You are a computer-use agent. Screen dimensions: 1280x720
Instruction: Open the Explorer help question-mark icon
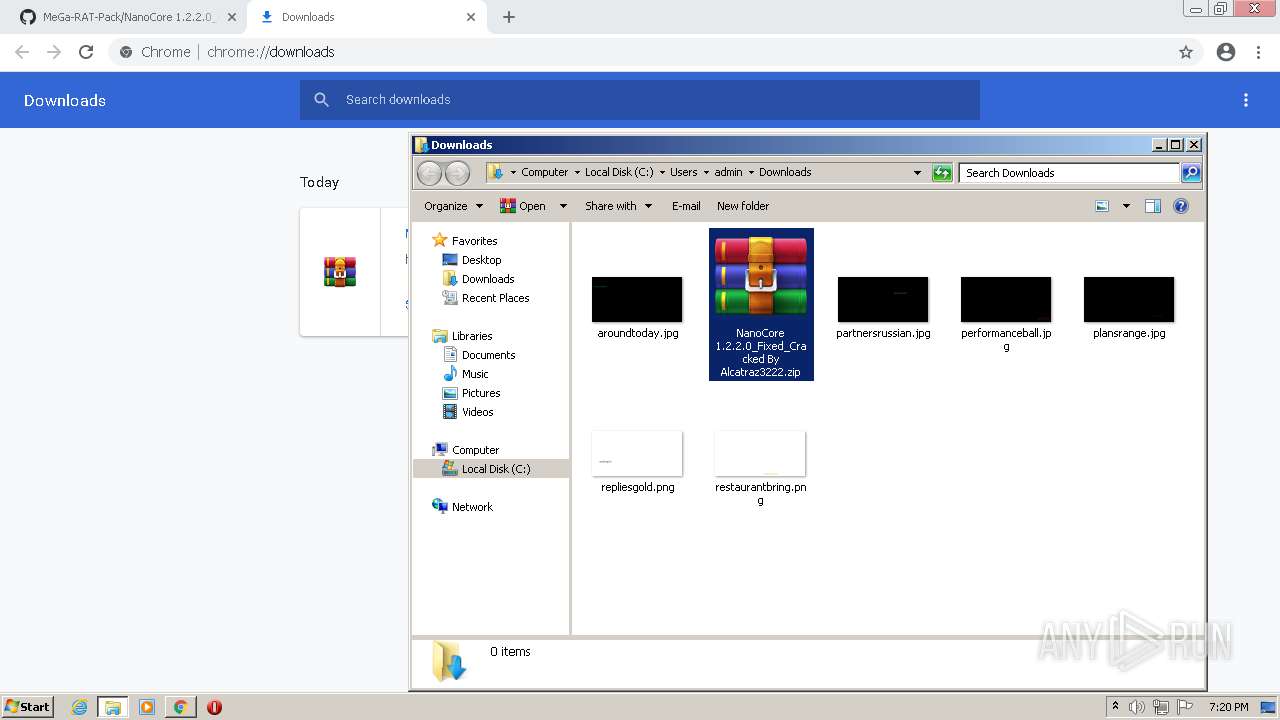click(1181, 206)
